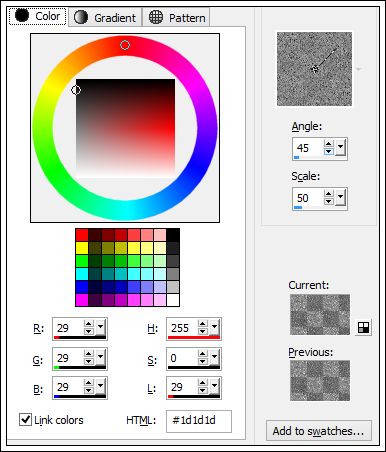Screen dimensions: 386x452
Task: Decrease the H value with down arrow
Action: coord(203,331)
